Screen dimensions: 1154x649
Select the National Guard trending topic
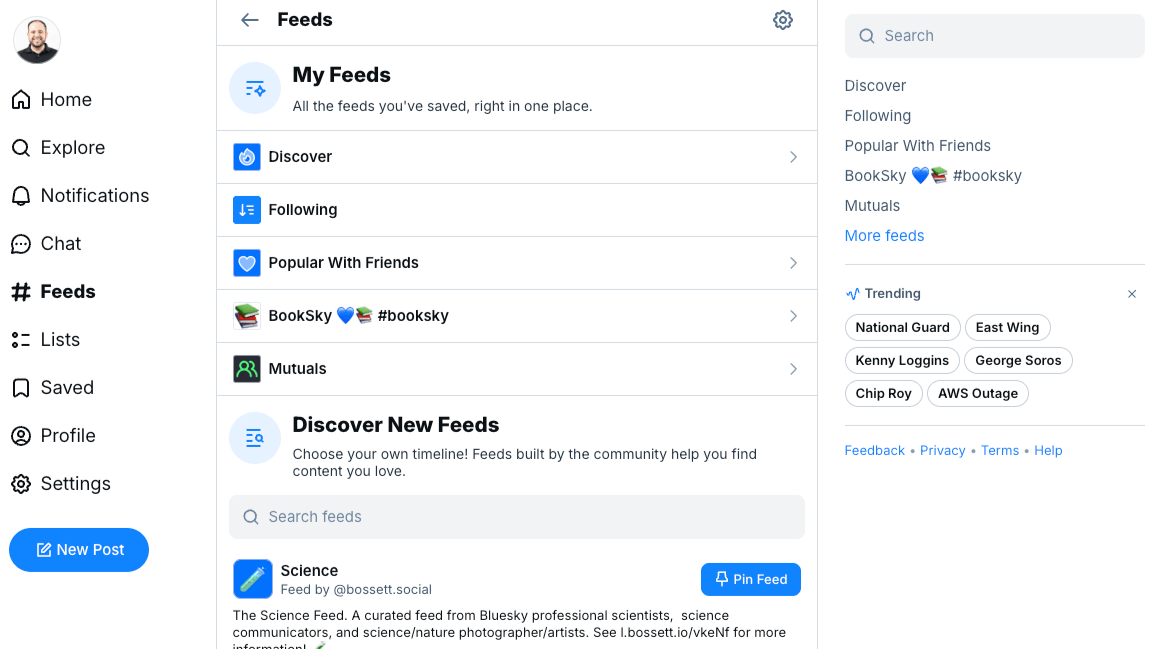point(902,327)
